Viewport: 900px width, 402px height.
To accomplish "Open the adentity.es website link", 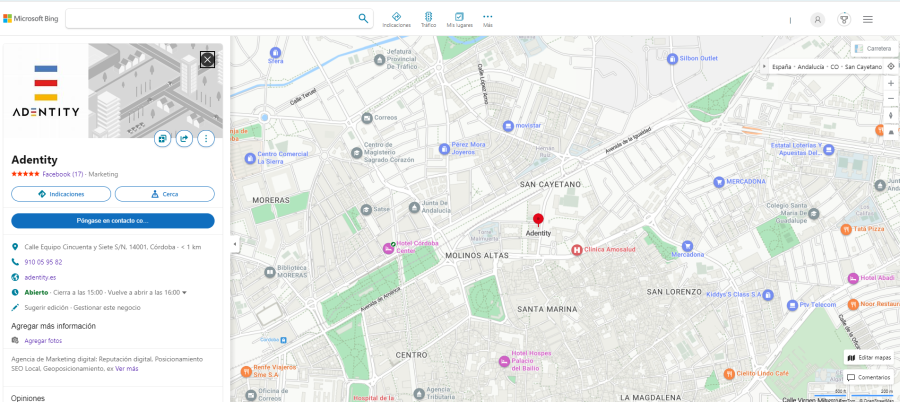I will (x=40, y=277).
